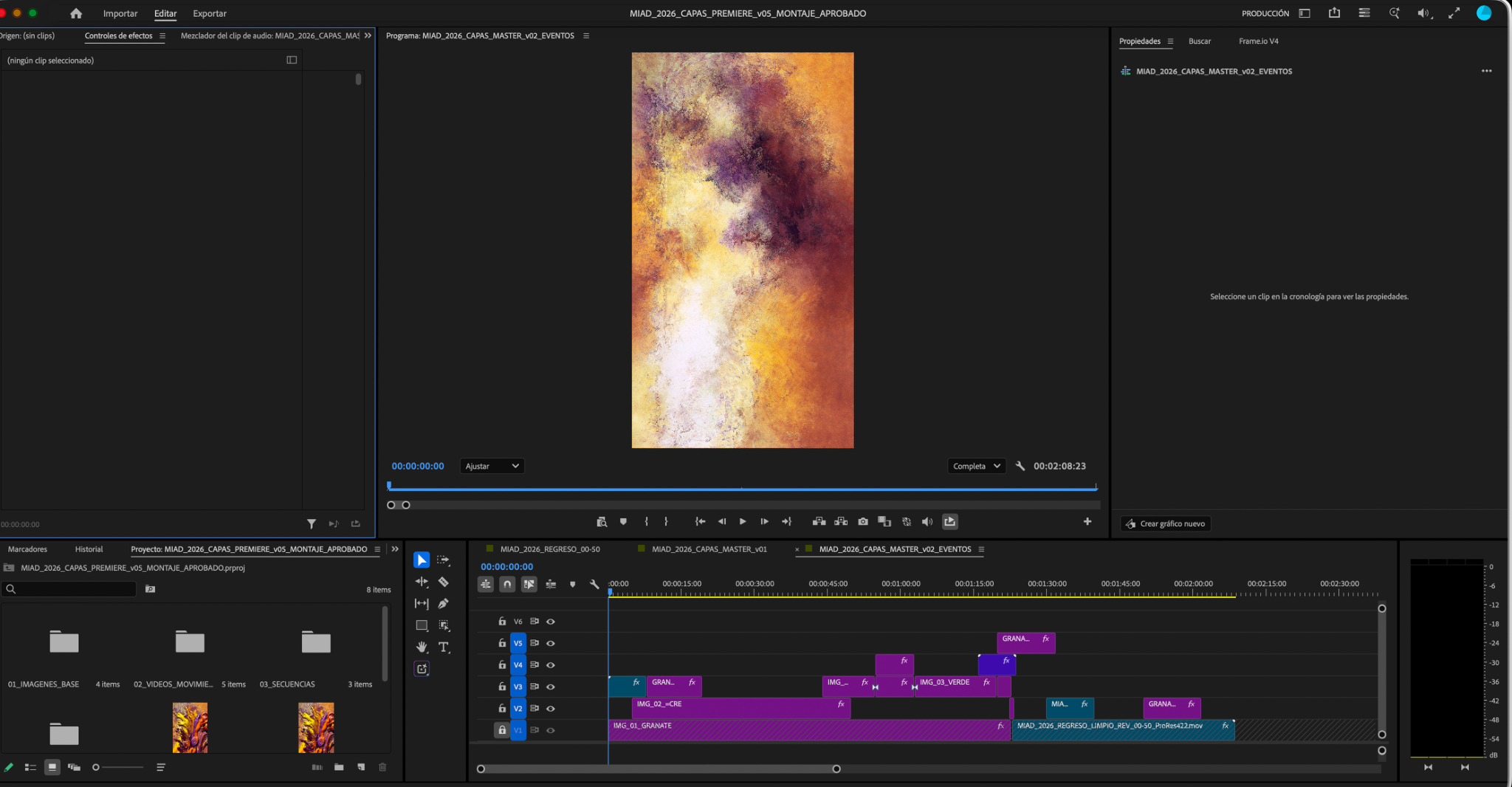Open the Buscar tab
Viewport: 1512px width, 787px height.
[1200, 41]
